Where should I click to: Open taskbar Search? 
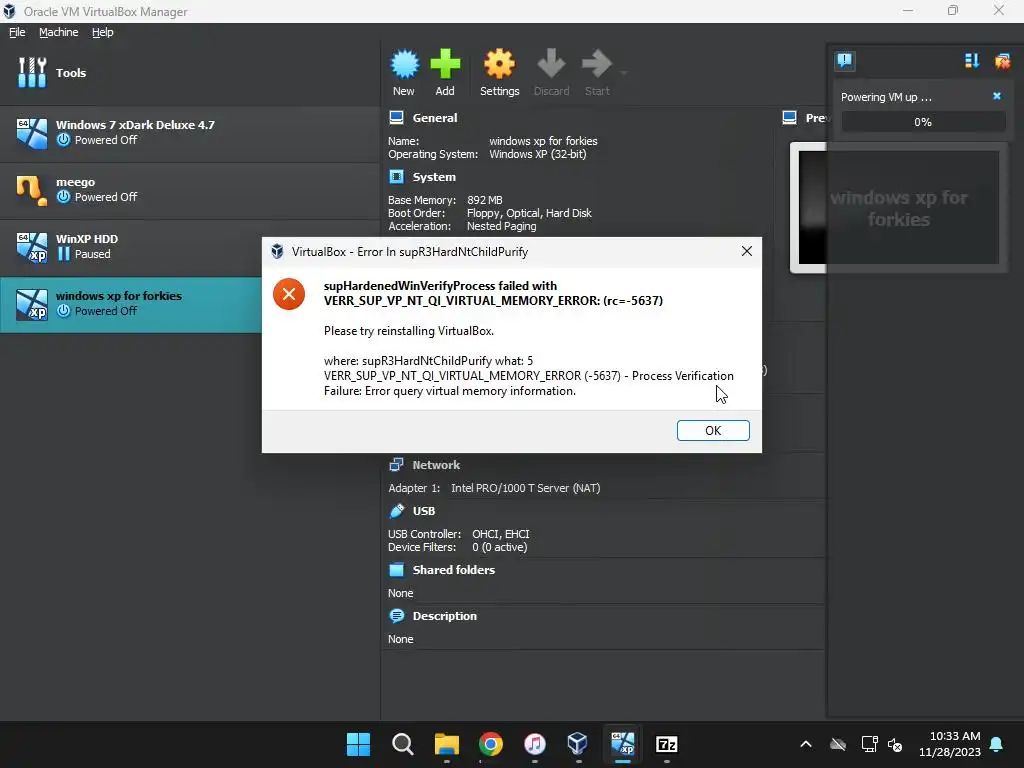402,744
